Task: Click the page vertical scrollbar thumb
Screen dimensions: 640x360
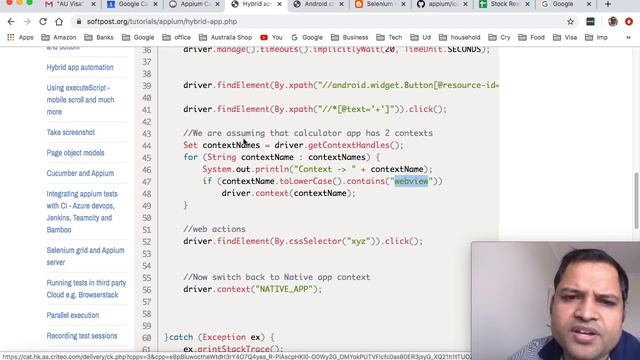Action: pyautogui.click(x=636, y=200)
